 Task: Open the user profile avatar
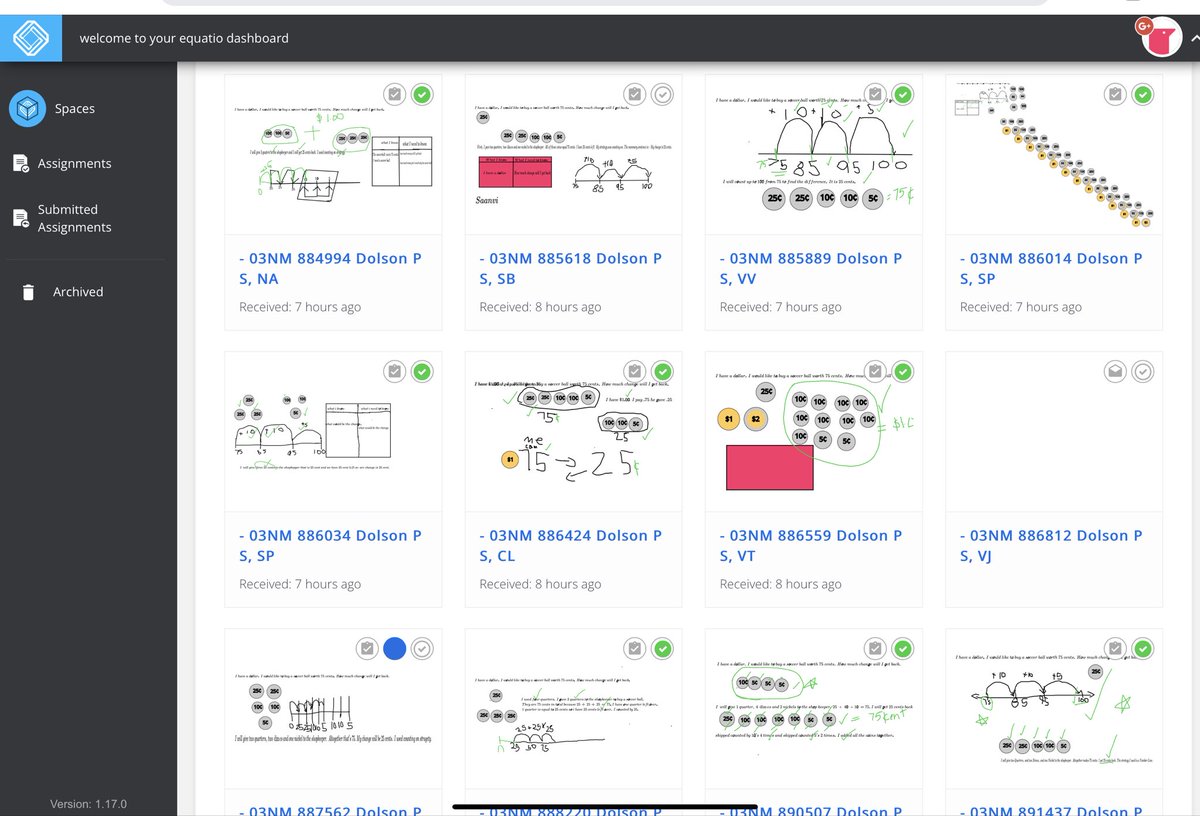tap(1161, 38)
